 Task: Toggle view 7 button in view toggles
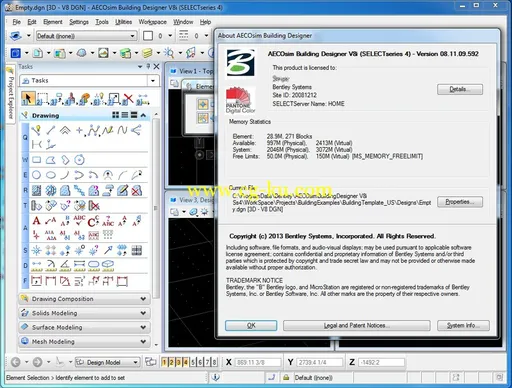coord(207,362)
